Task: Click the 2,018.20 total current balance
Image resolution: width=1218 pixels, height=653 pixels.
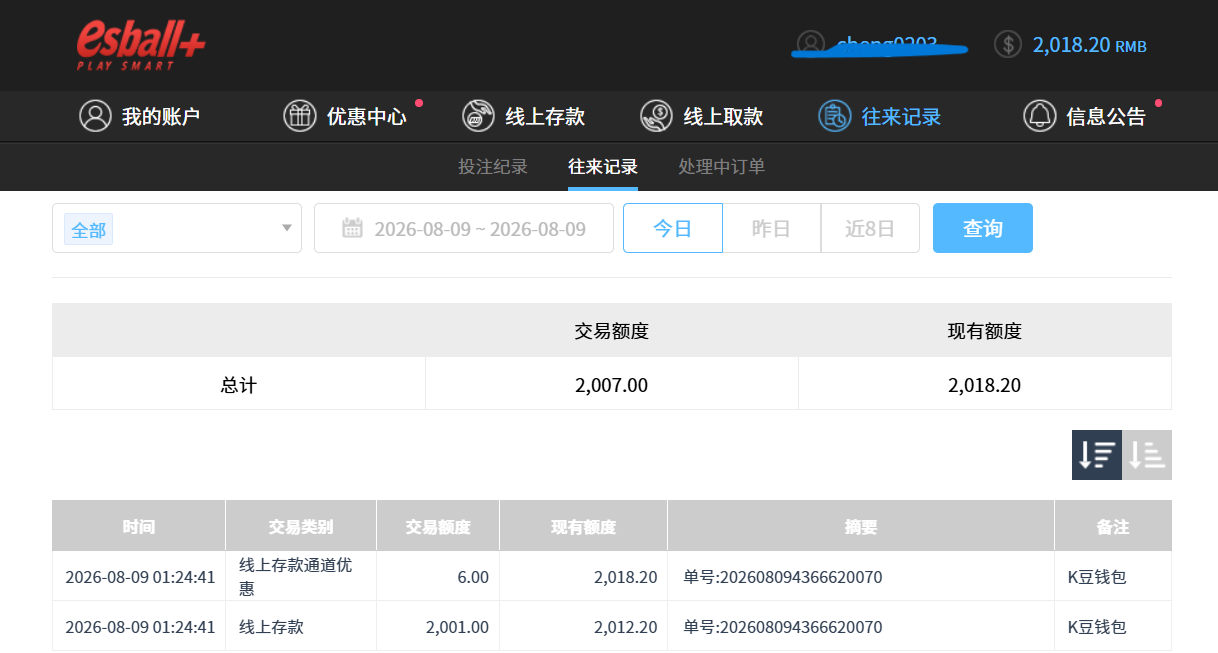Action: click(x=985, y=384)
